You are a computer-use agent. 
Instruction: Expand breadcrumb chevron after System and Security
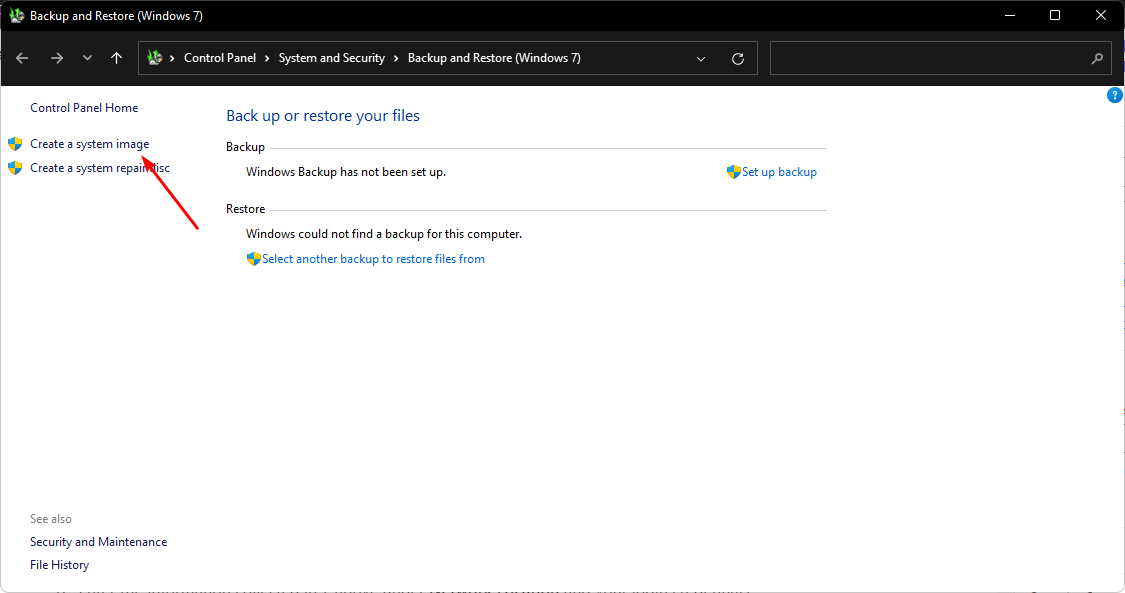pos(396,59)
